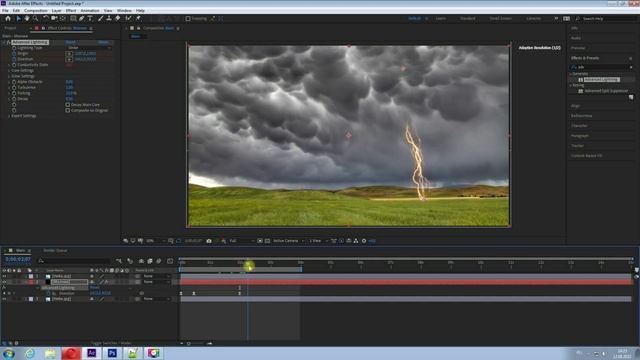Open the File menu
Viewport: 640px width, 360px height.
point(5,11)
